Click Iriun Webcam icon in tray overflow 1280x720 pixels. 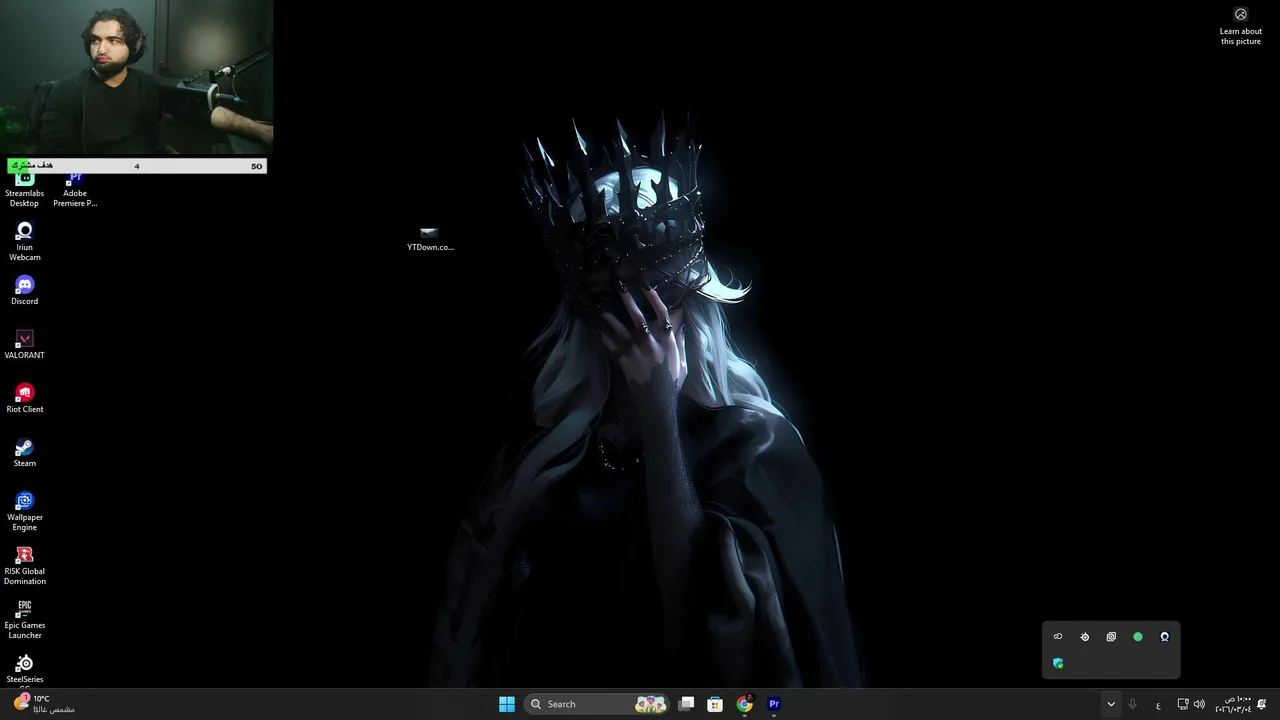(1164, 637)
